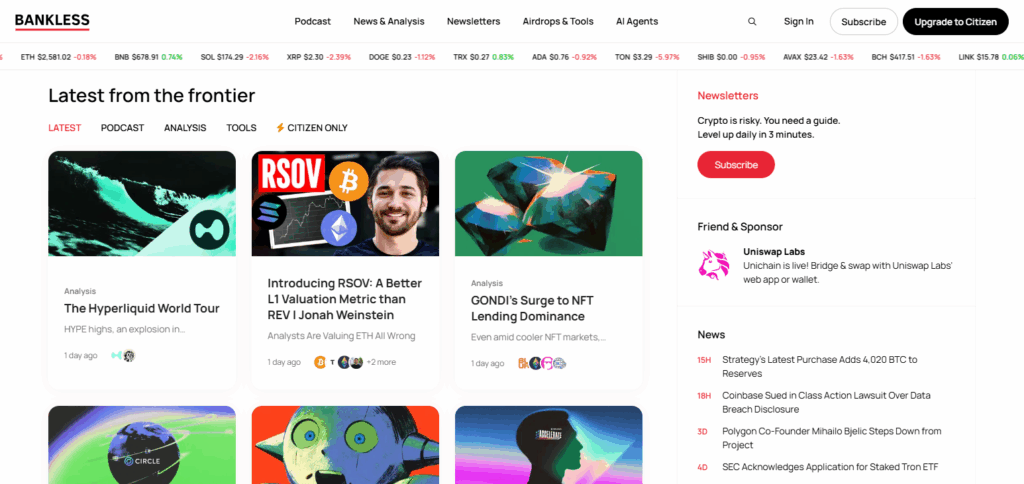Select the PODCAST filter tab

pyautogui.click(x=122, y=128)
